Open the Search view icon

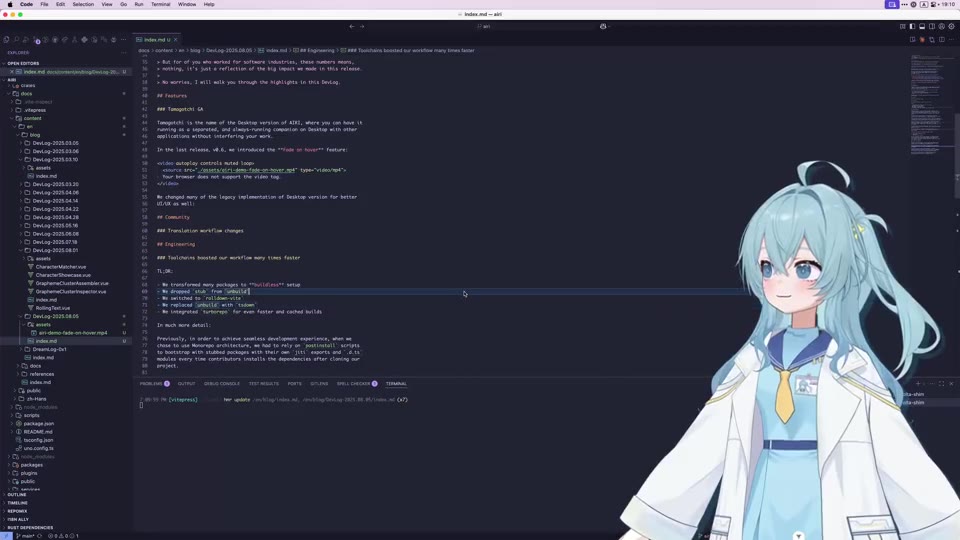16,40
